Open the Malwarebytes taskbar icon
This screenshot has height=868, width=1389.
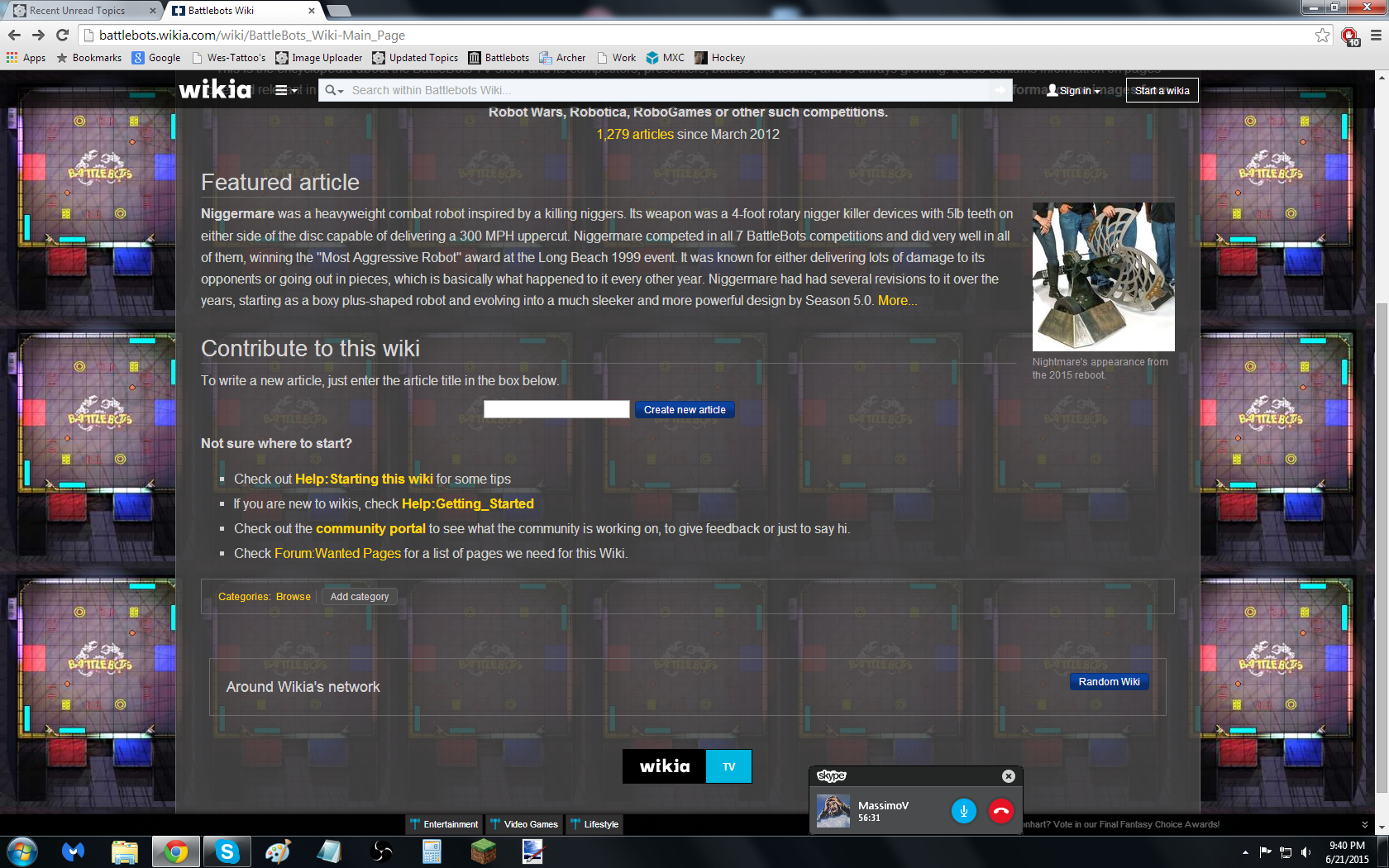(73, 851)
